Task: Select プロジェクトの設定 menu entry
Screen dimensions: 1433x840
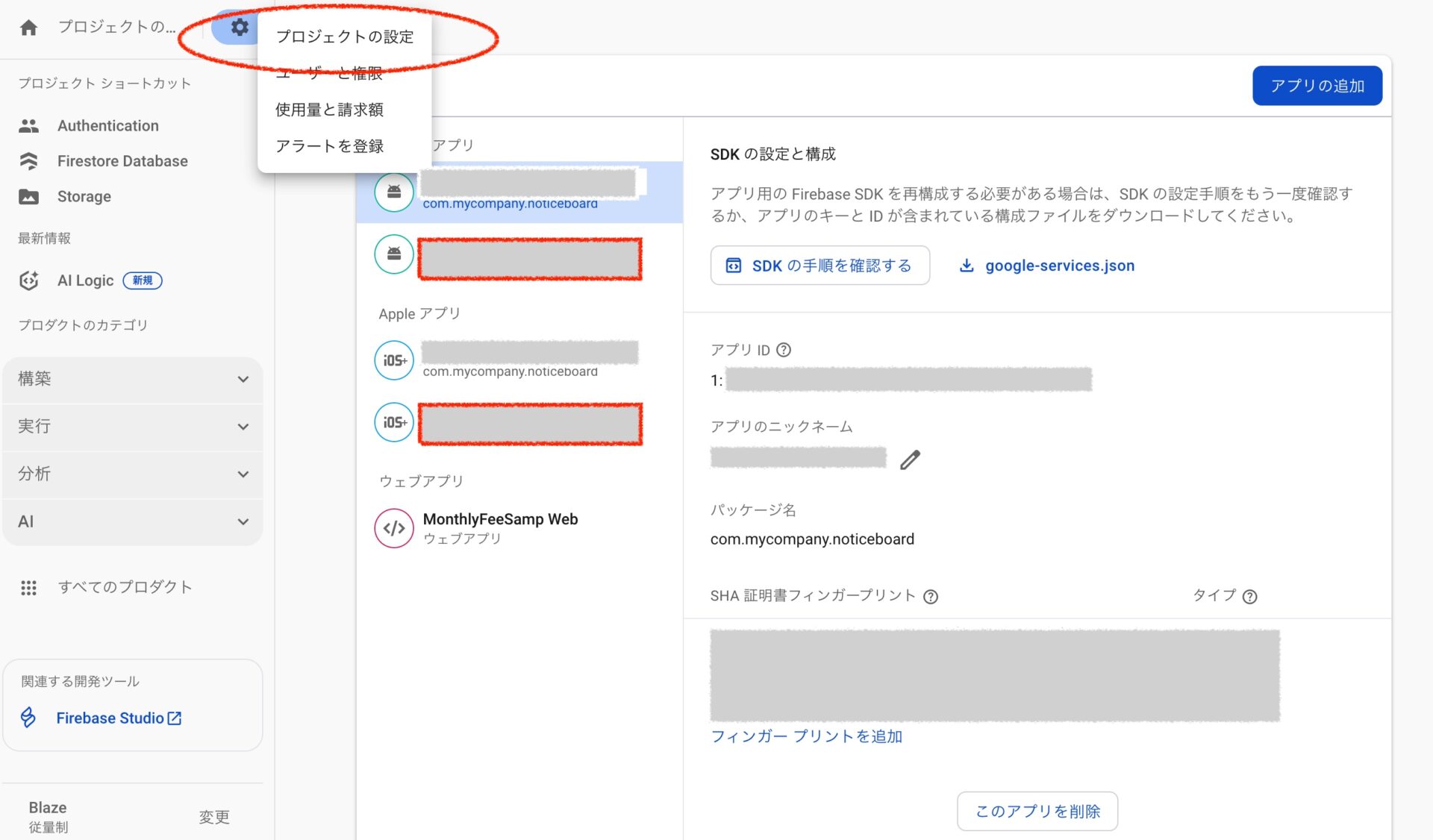Action: click(x=344, y=37)
